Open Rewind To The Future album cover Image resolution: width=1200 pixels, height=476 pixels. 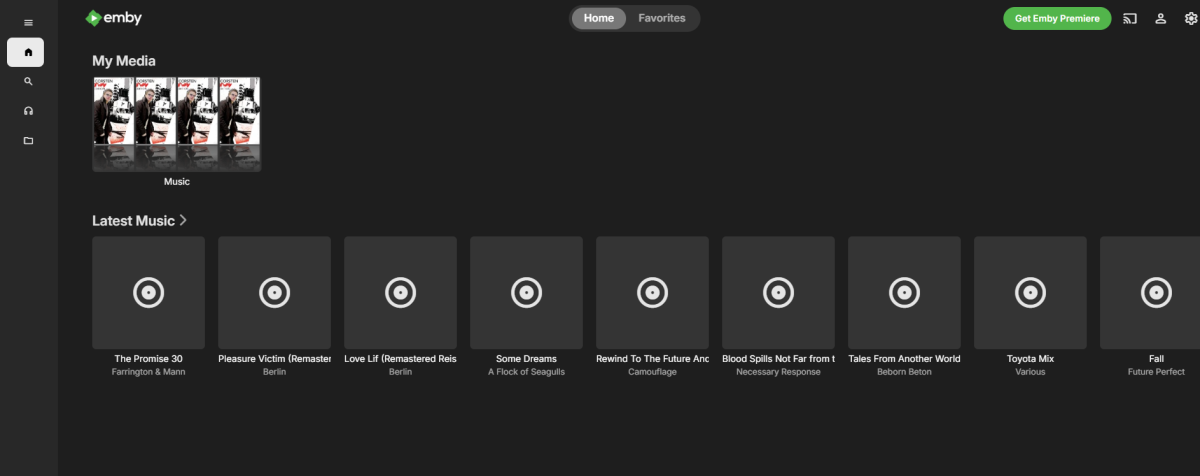point(652,292)
